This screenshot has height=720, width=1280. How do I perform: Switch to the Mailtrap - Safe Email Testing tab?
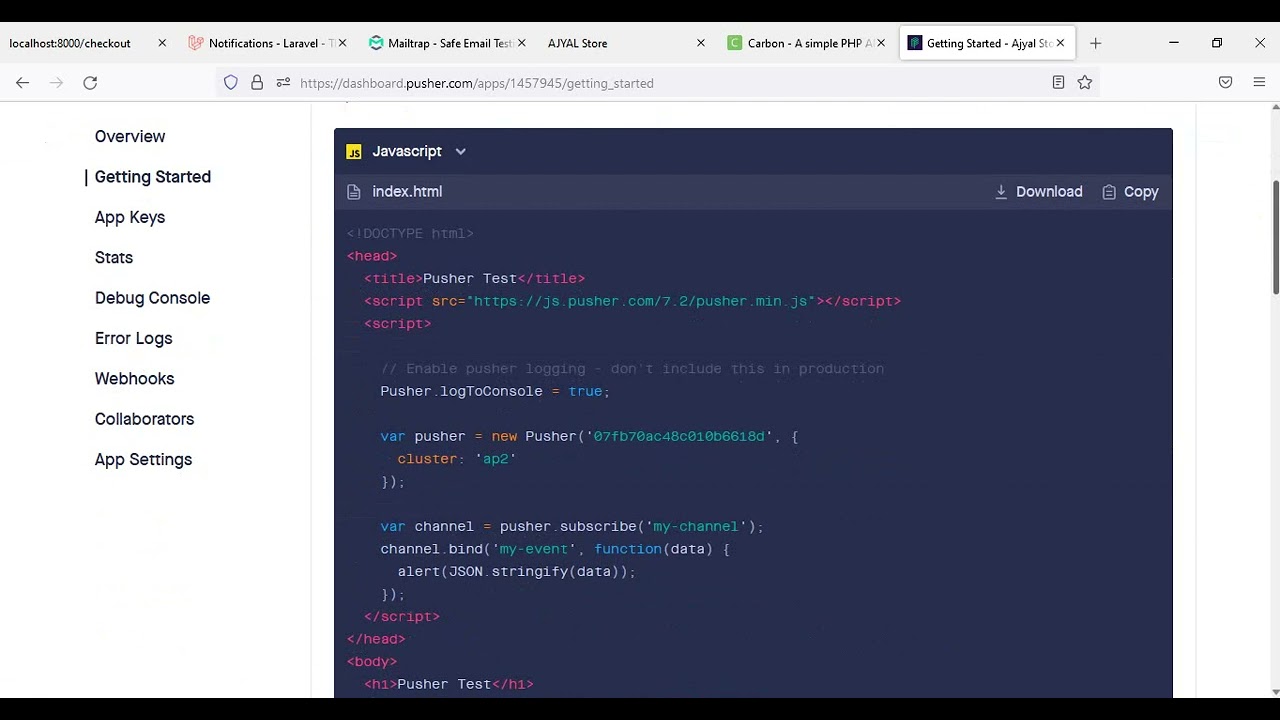point(450,43)
